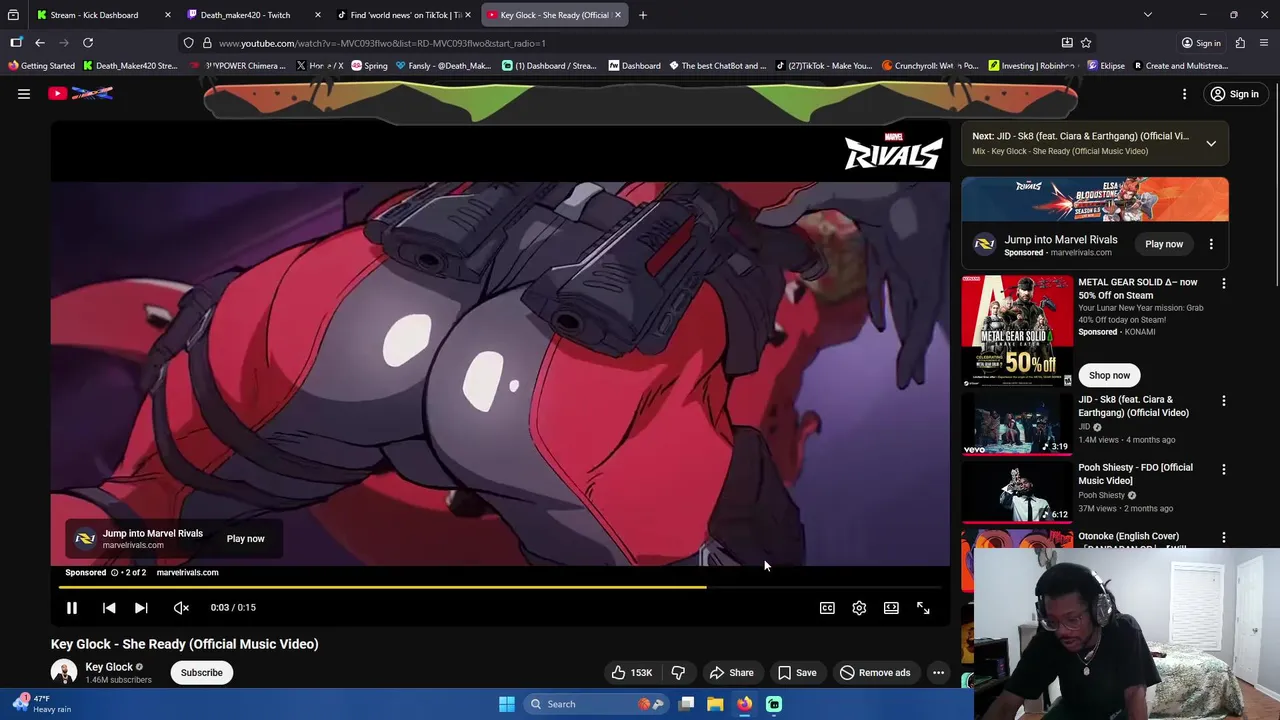Open the Spring bookmark
The width and height of the screenshot is (1280, 720).
click(x=369, y=66)
